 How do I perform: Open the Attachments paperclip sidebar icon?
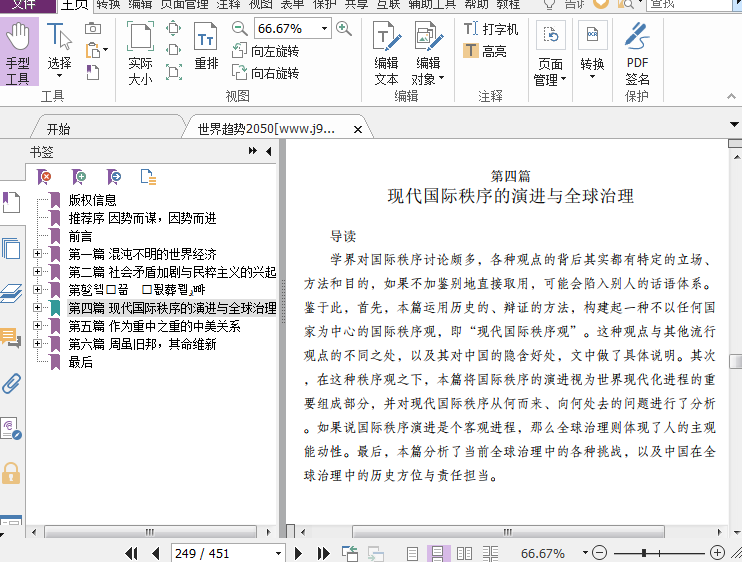click(11, 384)
